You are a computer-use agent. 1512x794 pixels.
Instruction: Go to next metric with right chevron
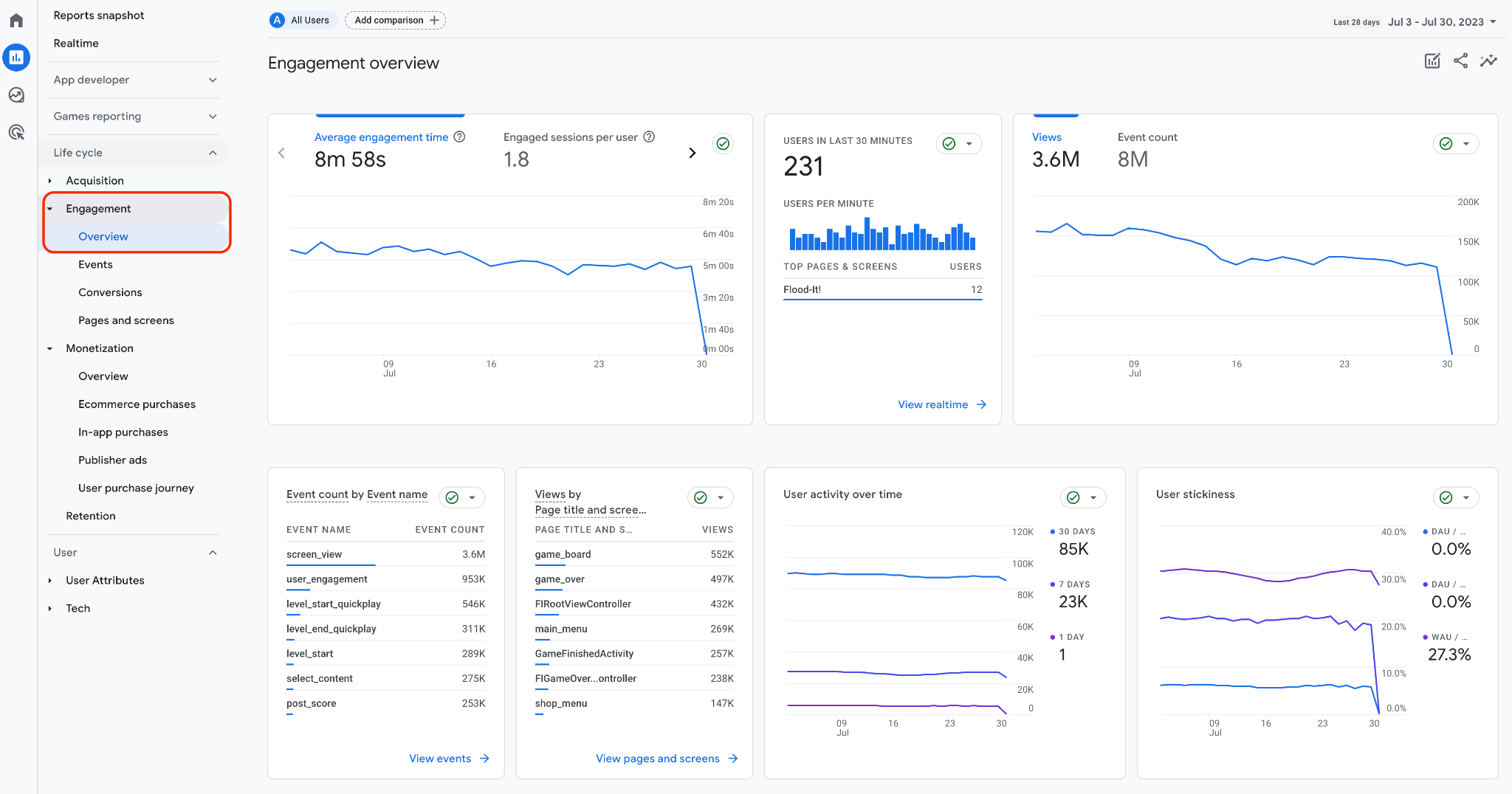click(692, 153)
